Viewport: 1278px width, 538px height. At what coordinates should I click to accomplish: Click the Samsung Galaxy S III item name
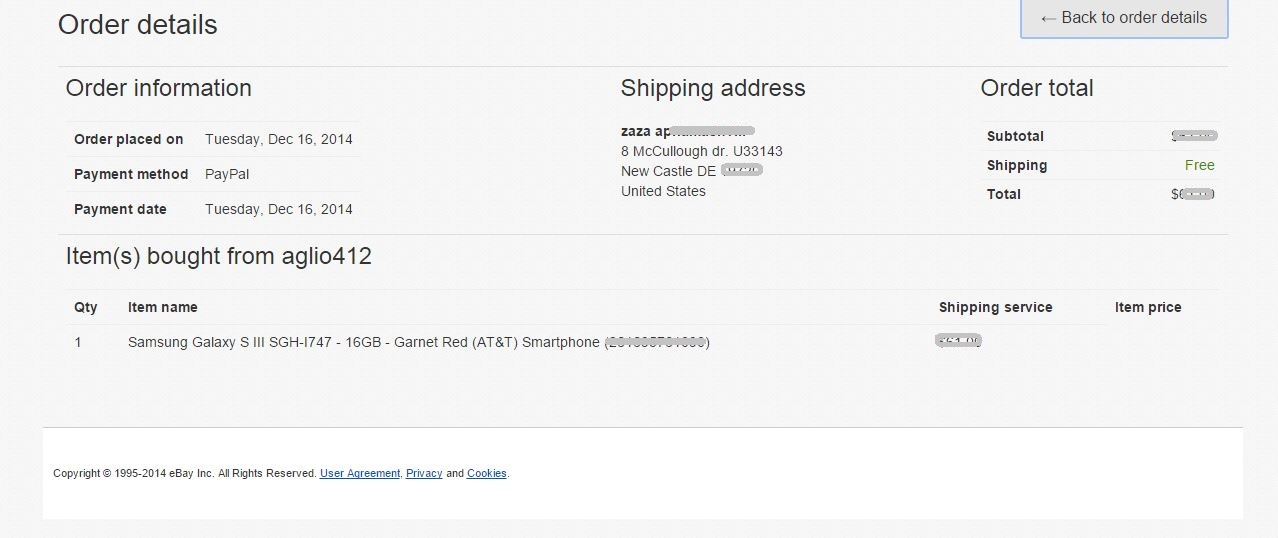(x=364, y=342)
